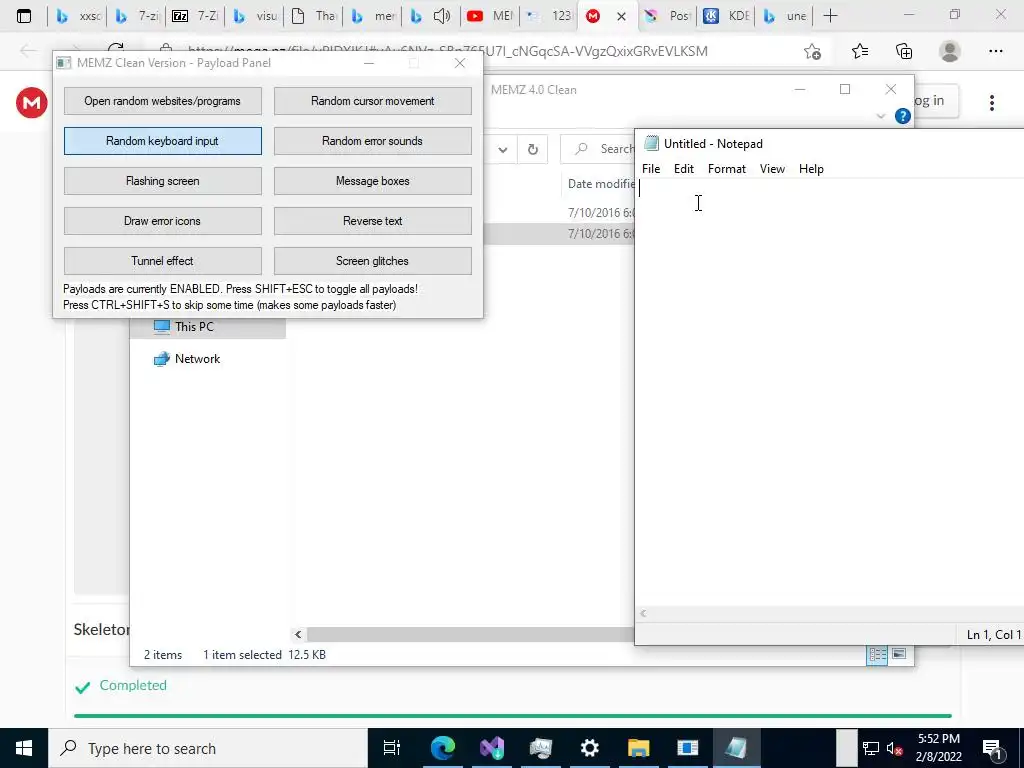Click Date modified column header

[x=601, y=184]
